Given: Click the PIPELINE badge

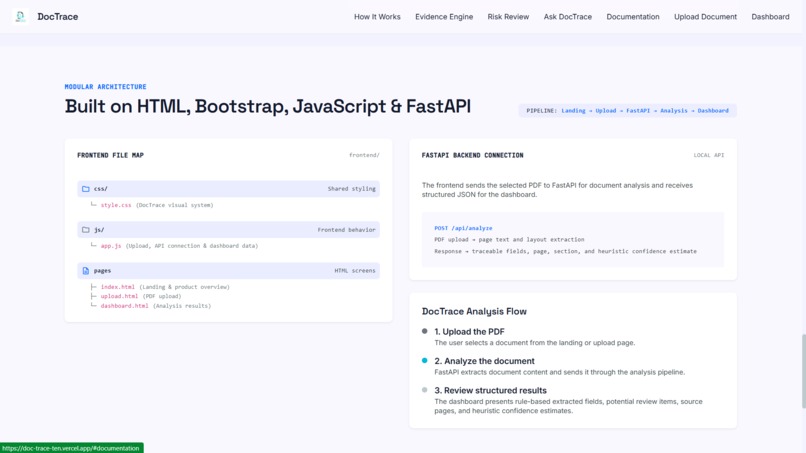Looking at the screenshot, I should [x=627, y=111].
